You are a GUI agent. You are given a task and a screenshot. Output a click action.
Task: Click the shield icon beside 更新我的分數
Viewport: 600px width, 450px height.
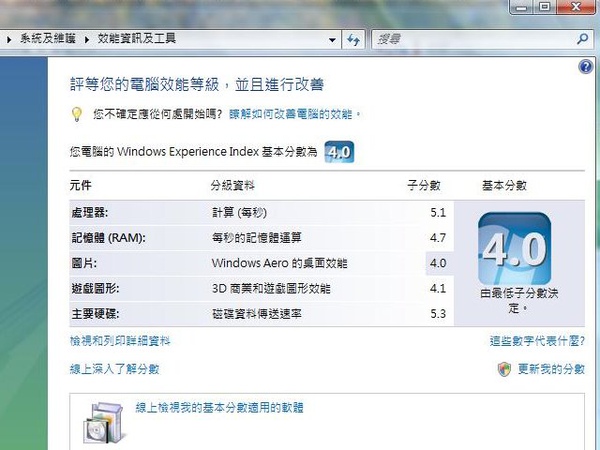tap(504, 369)
